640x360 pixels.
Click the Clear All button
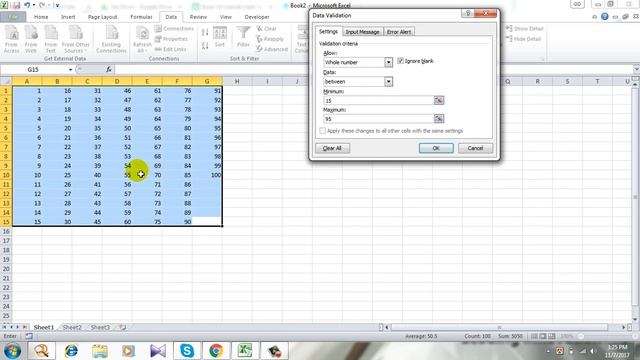tap(332, 148)
